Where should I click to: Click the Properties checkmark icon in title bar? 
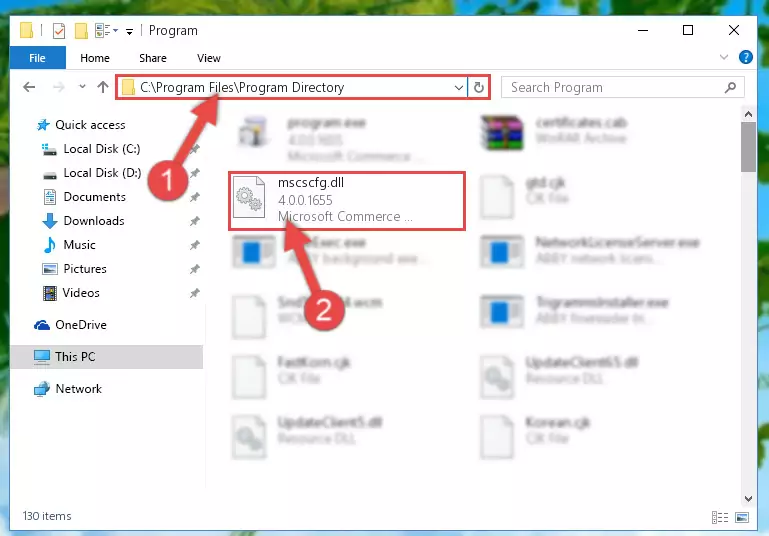(58, 31)
